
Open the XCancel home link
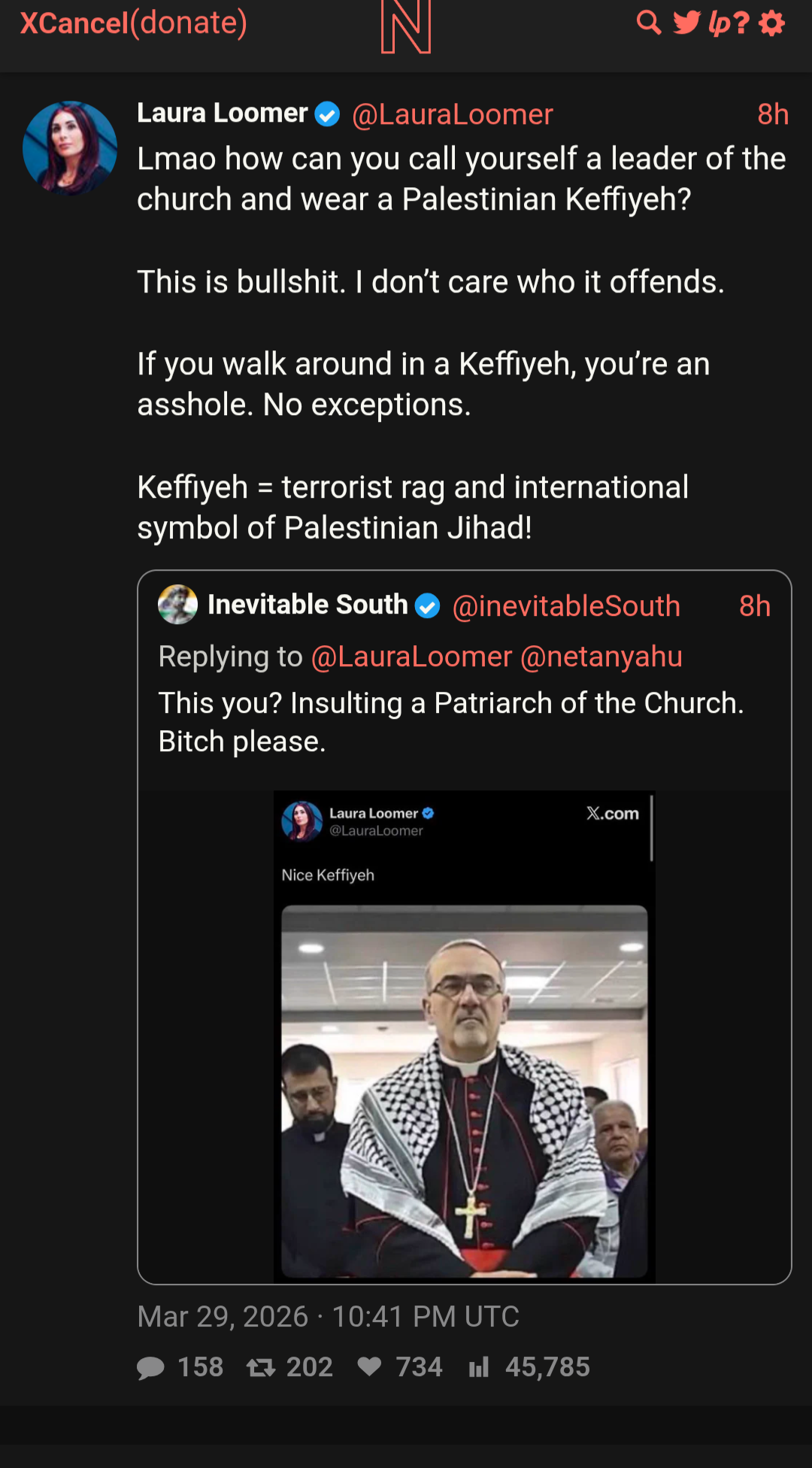(x=74, y=23)
